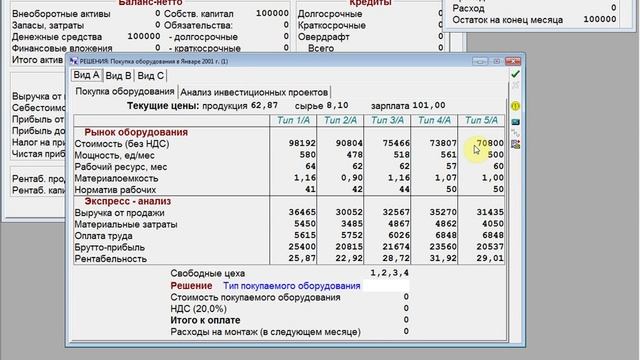Click Денежные средства in the background balance window
The image size is (640, 360).
(57, 37)
